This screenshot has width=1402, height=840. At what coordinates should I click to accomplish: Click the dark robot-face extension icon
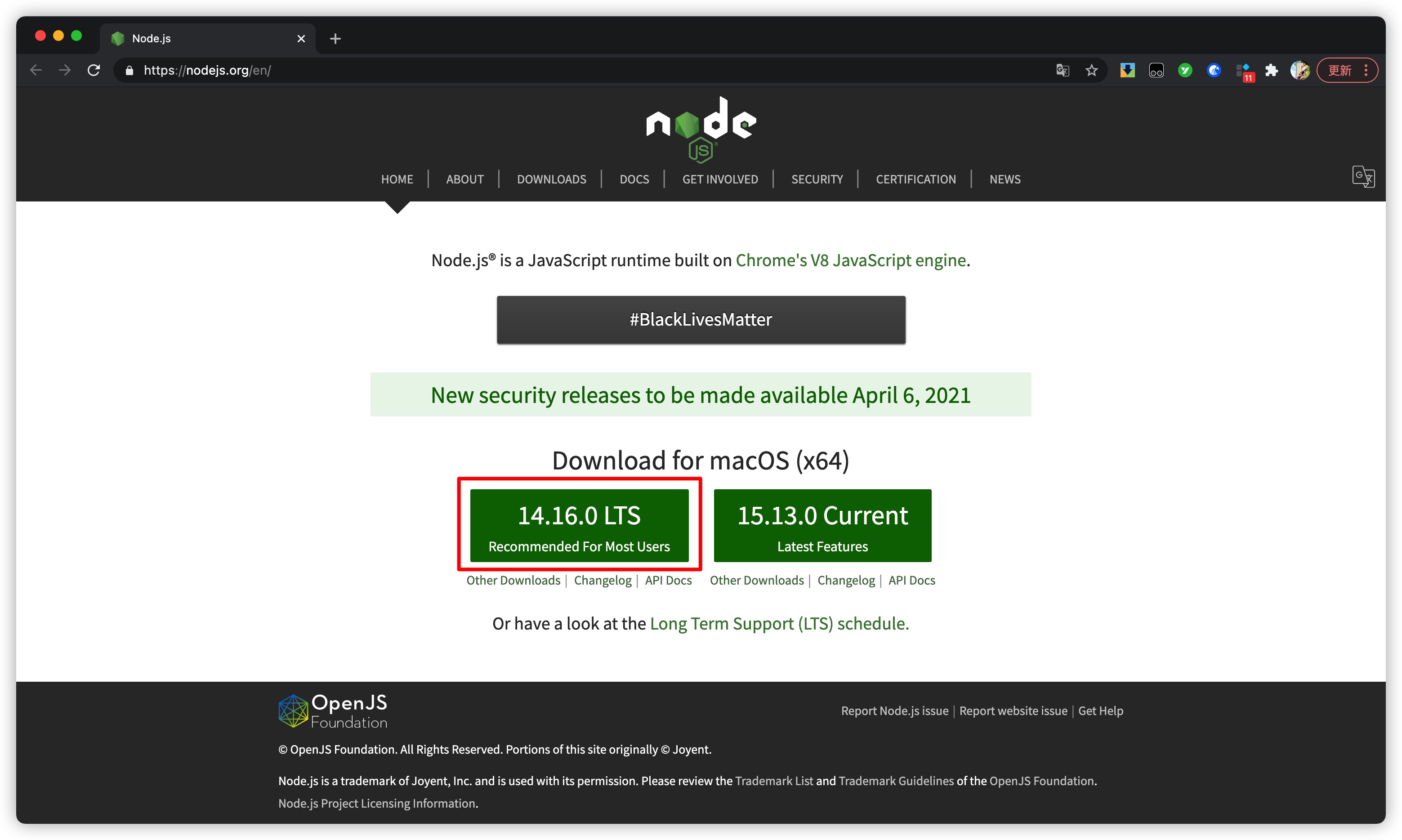click(1156, 70)
